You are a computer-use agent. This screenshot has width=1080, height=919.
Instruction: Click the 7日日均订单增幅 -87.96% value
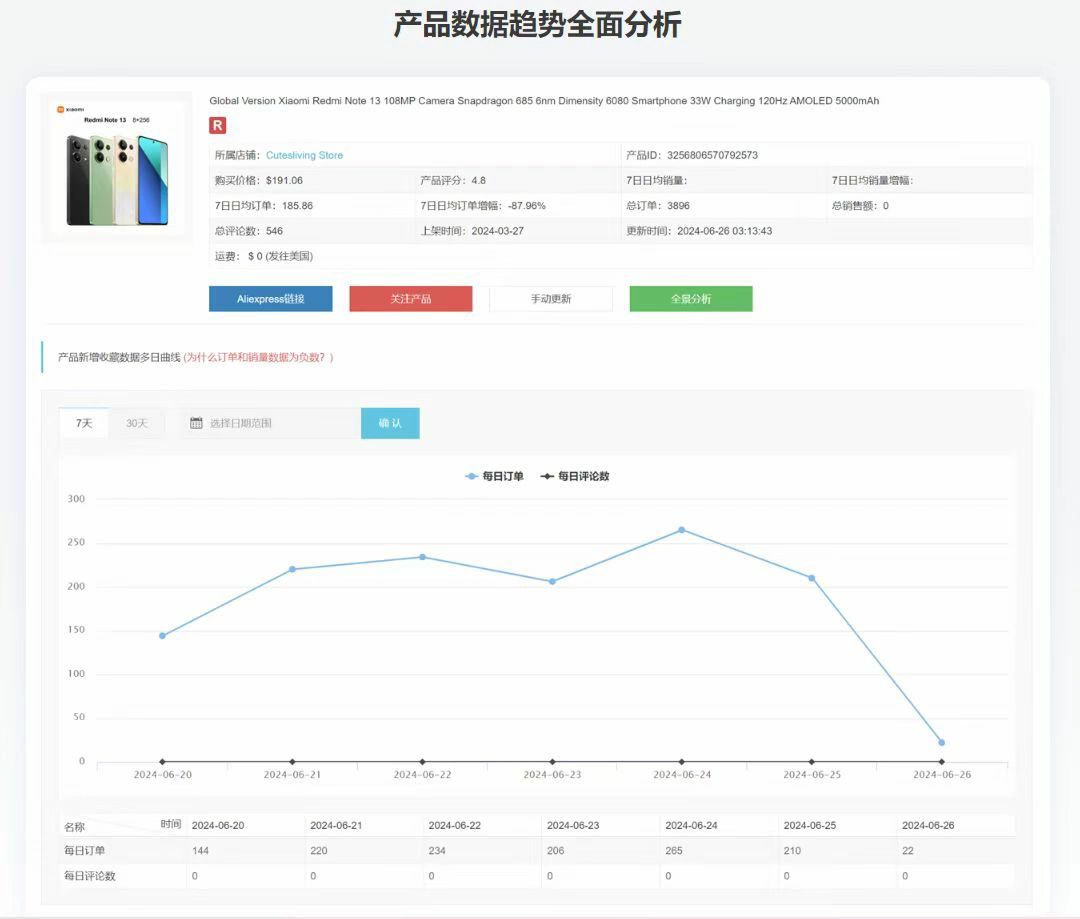click(x=527, y=205)
